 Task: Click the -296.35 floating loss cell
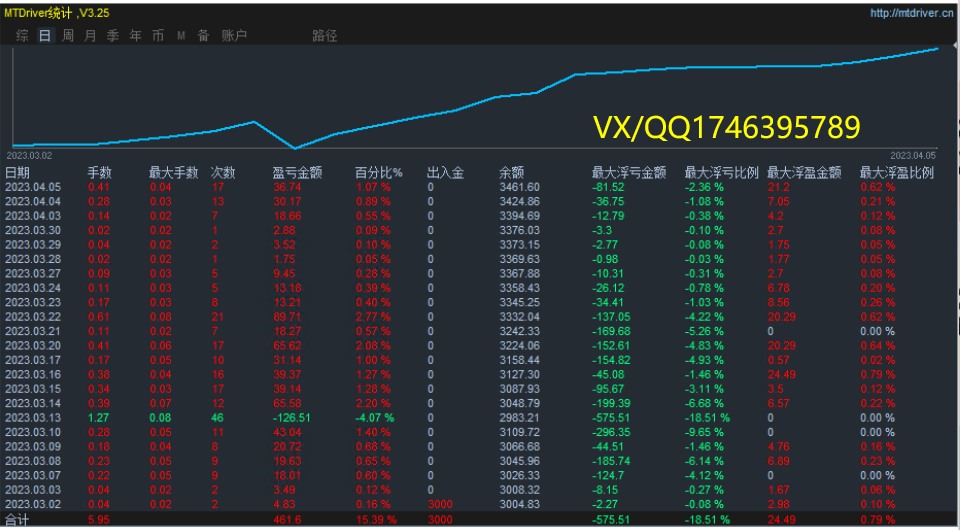coord(612,432)
